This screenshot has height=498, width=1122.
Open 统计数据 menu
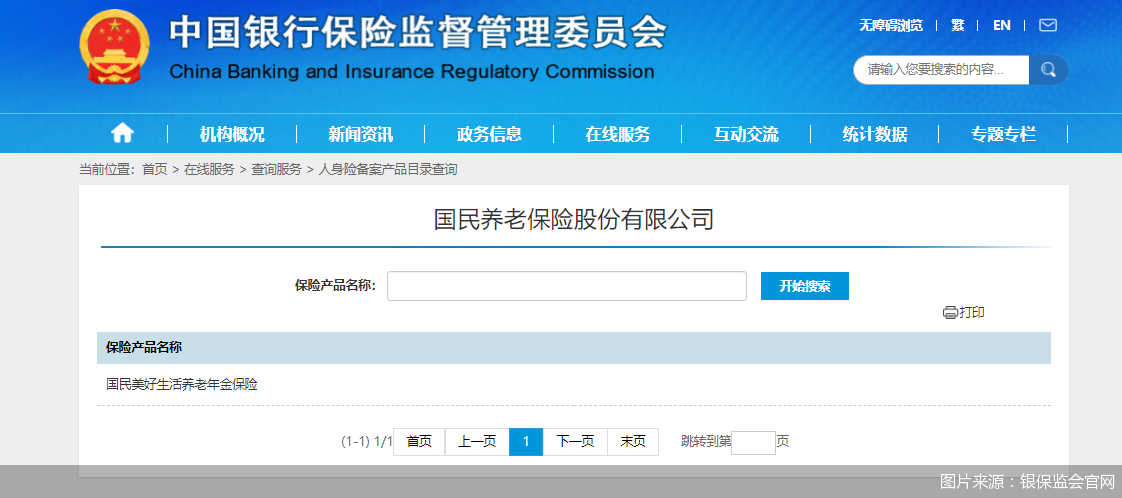[874, 134]
